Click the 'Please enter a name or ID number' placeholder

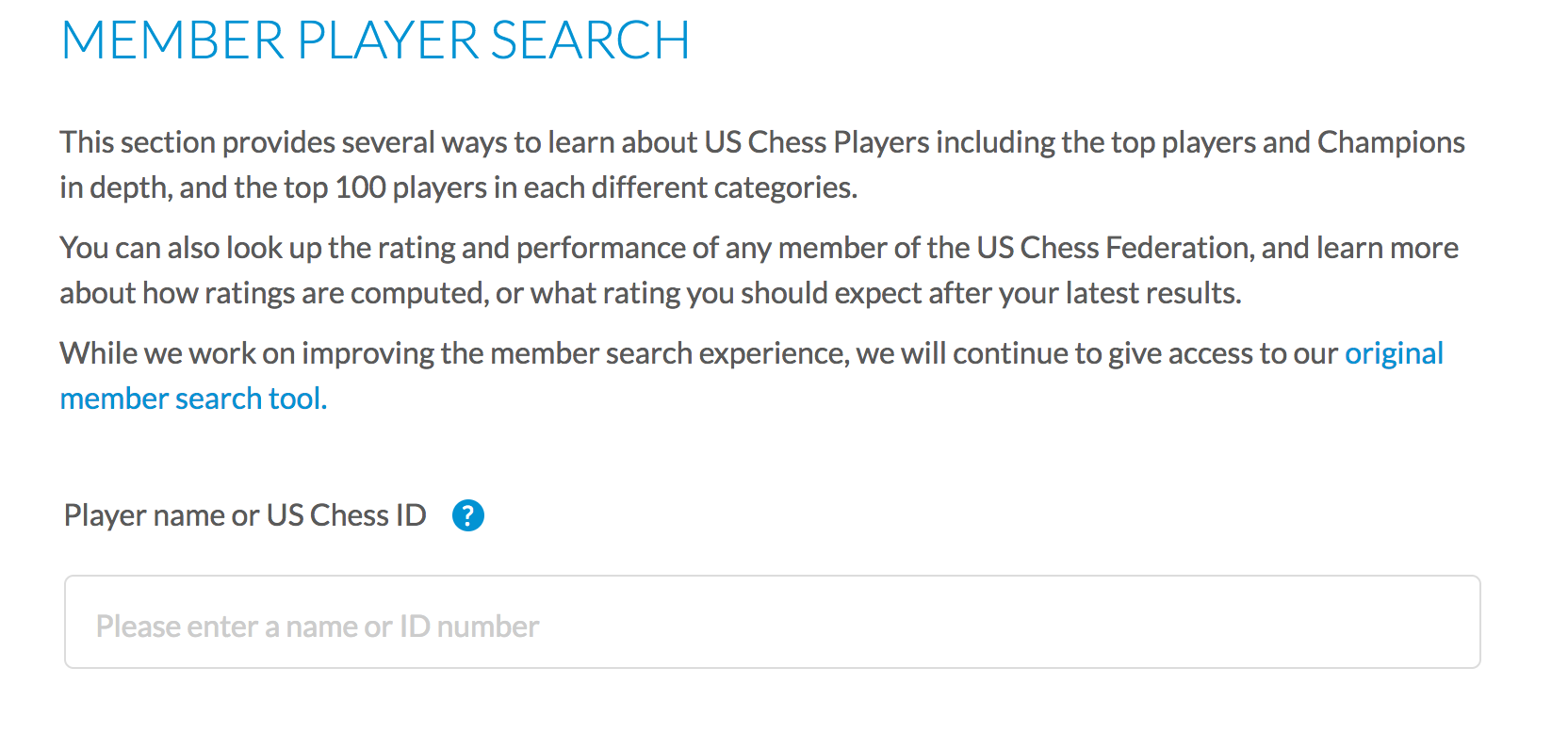pos(318,627)
